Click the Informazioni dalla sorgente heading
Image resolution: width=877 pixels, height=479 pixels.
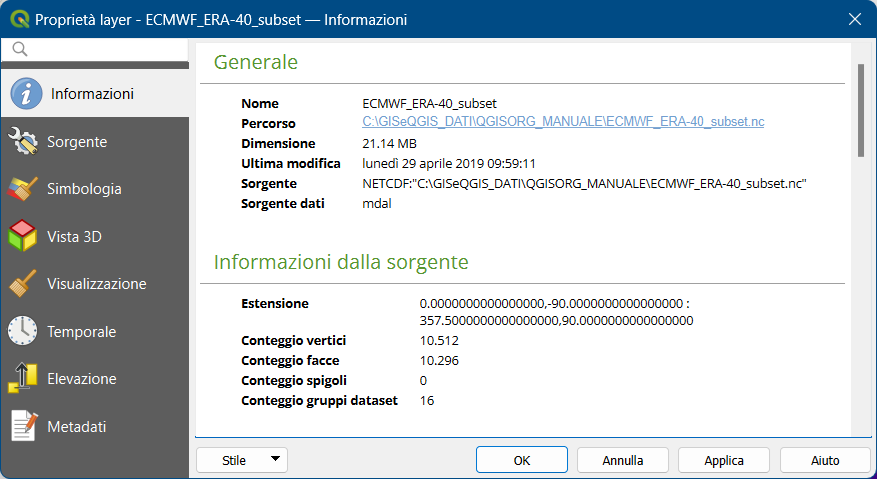[x=341, y=262]
